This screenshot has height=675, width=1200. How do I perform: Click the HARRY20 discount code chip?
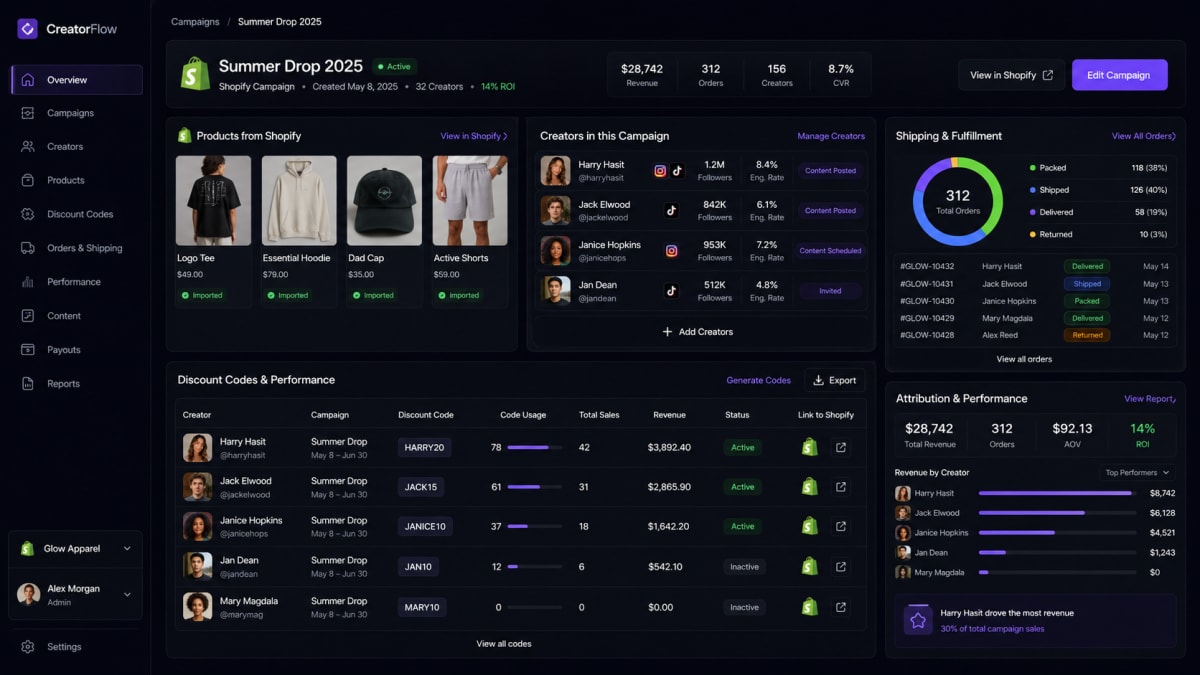[x=424, y=448]
